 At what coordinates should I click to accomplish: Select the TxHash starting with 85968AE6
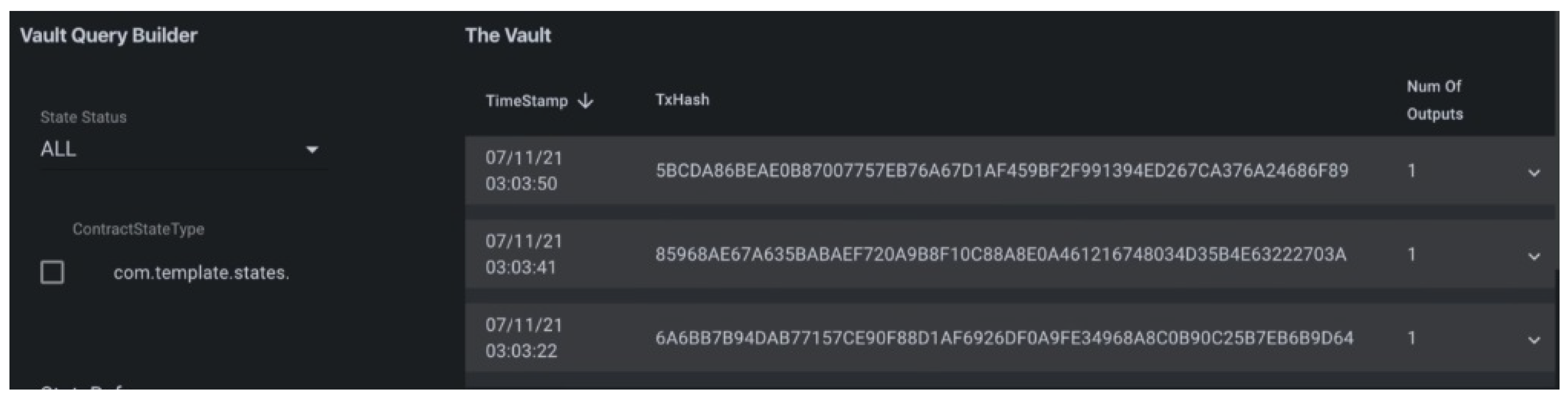point(1001,254)
